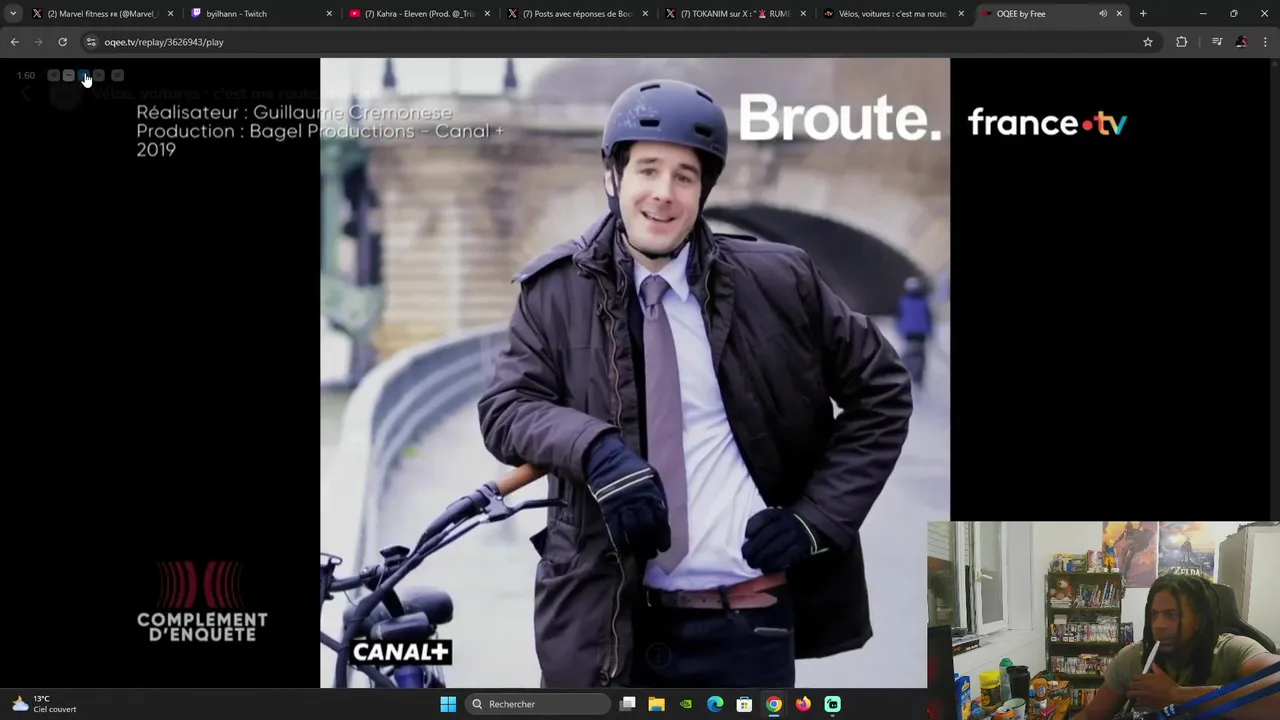This screenshot has width=1280, height=720.
Task: View site information for oqee.tv
Action: coord(91,42)
